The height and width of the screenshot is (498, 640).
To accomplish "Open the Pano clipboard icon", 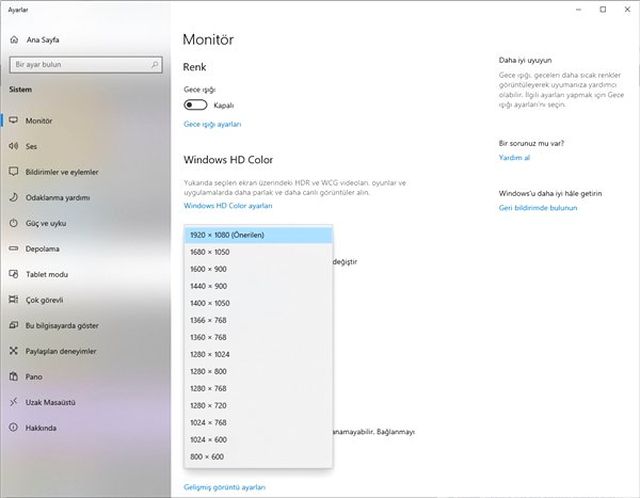I will [x=13, y=376].
